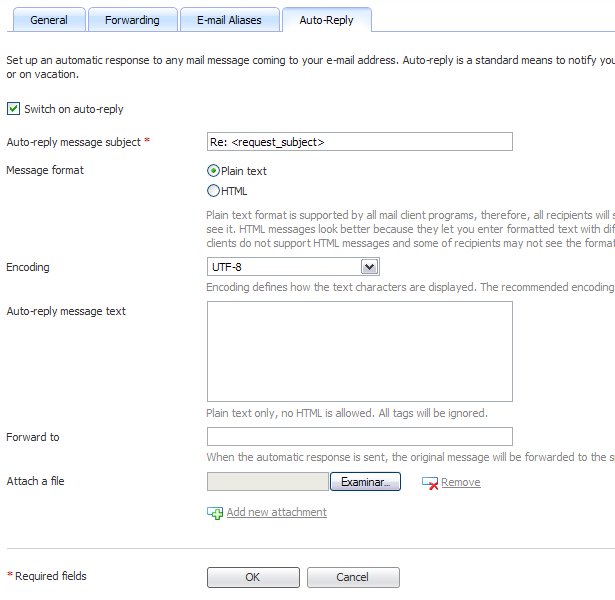Select the HTML message format
Viewport: 615px width, 600px height.
(x=213, y=191)
